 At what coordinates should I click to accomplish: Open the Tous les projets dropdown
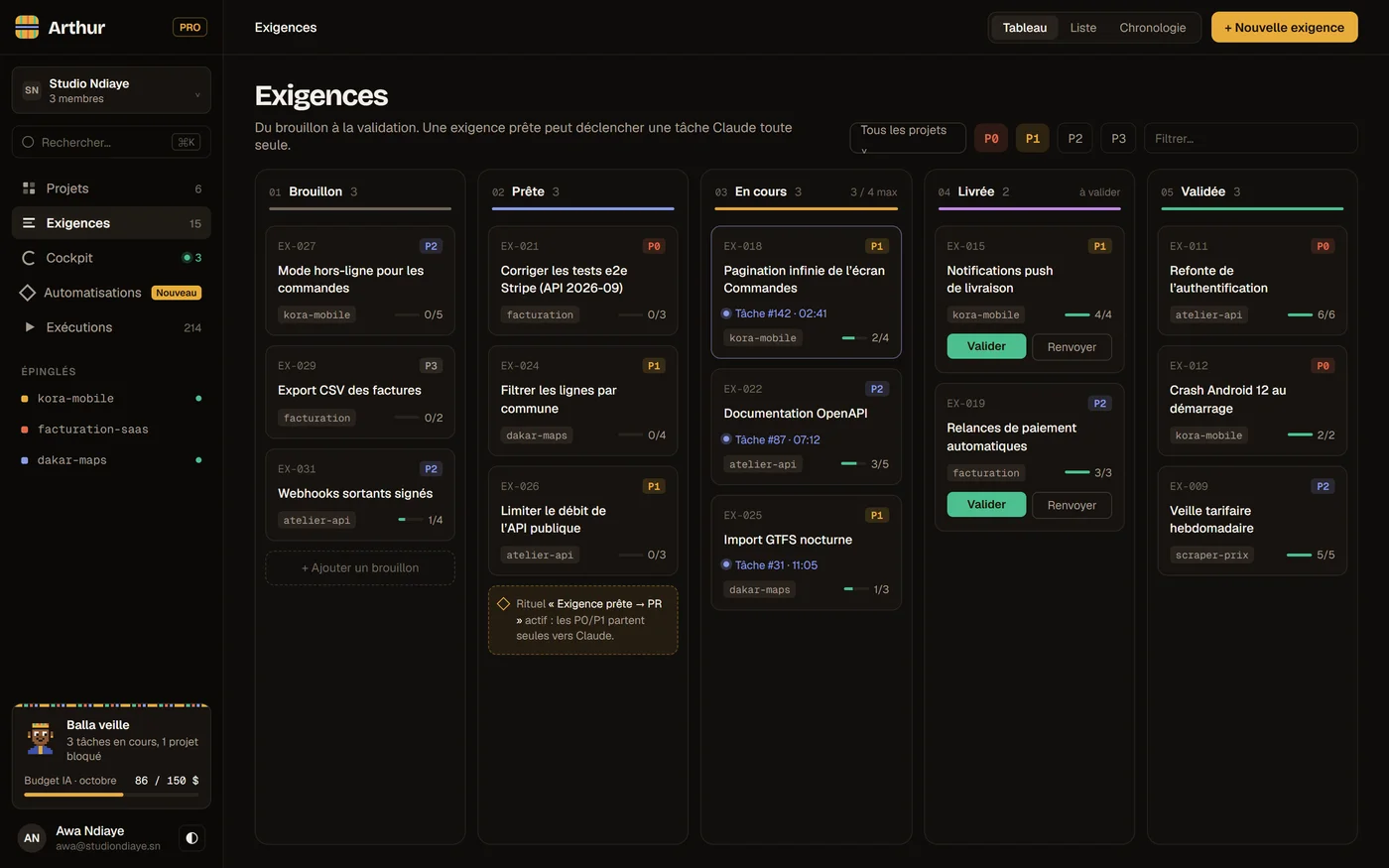pyautogui.click(x=908, y=138)
